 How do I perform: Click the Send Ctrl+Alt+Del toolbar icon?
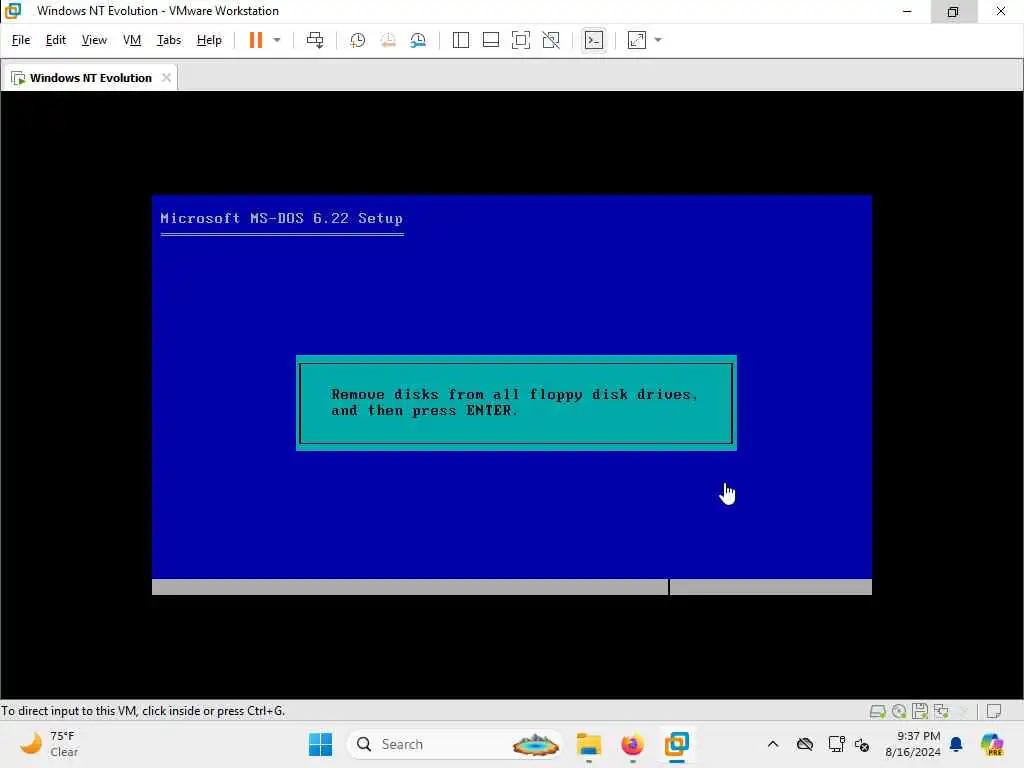(315, 40)
